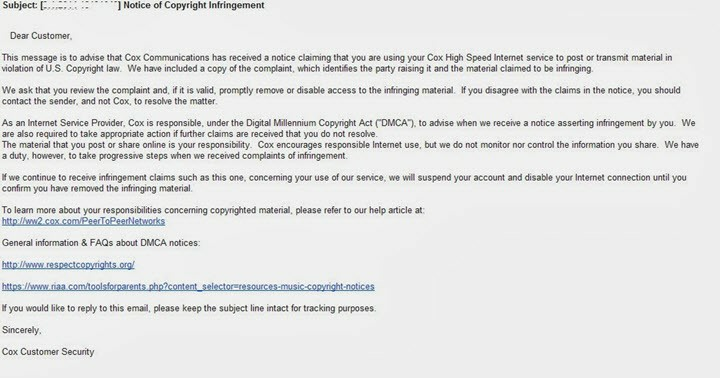Image resolution: width=720 pixels, height=378 pixels.
Task: Click the 'If you would like to reply' line
Action: pyautogui.click(x=189, y=308)
